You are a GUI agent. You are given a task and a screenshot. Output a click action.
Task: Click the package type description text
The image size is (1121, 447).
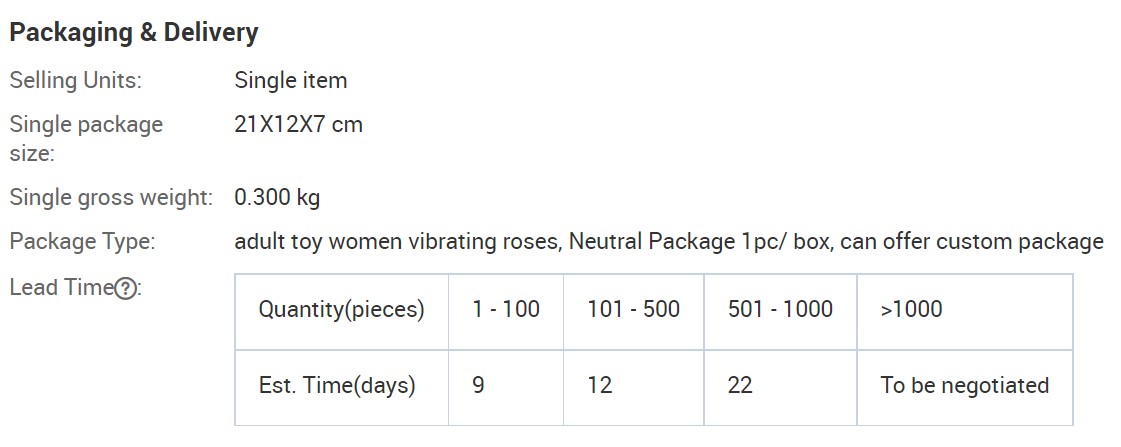[x=669, y=242]
